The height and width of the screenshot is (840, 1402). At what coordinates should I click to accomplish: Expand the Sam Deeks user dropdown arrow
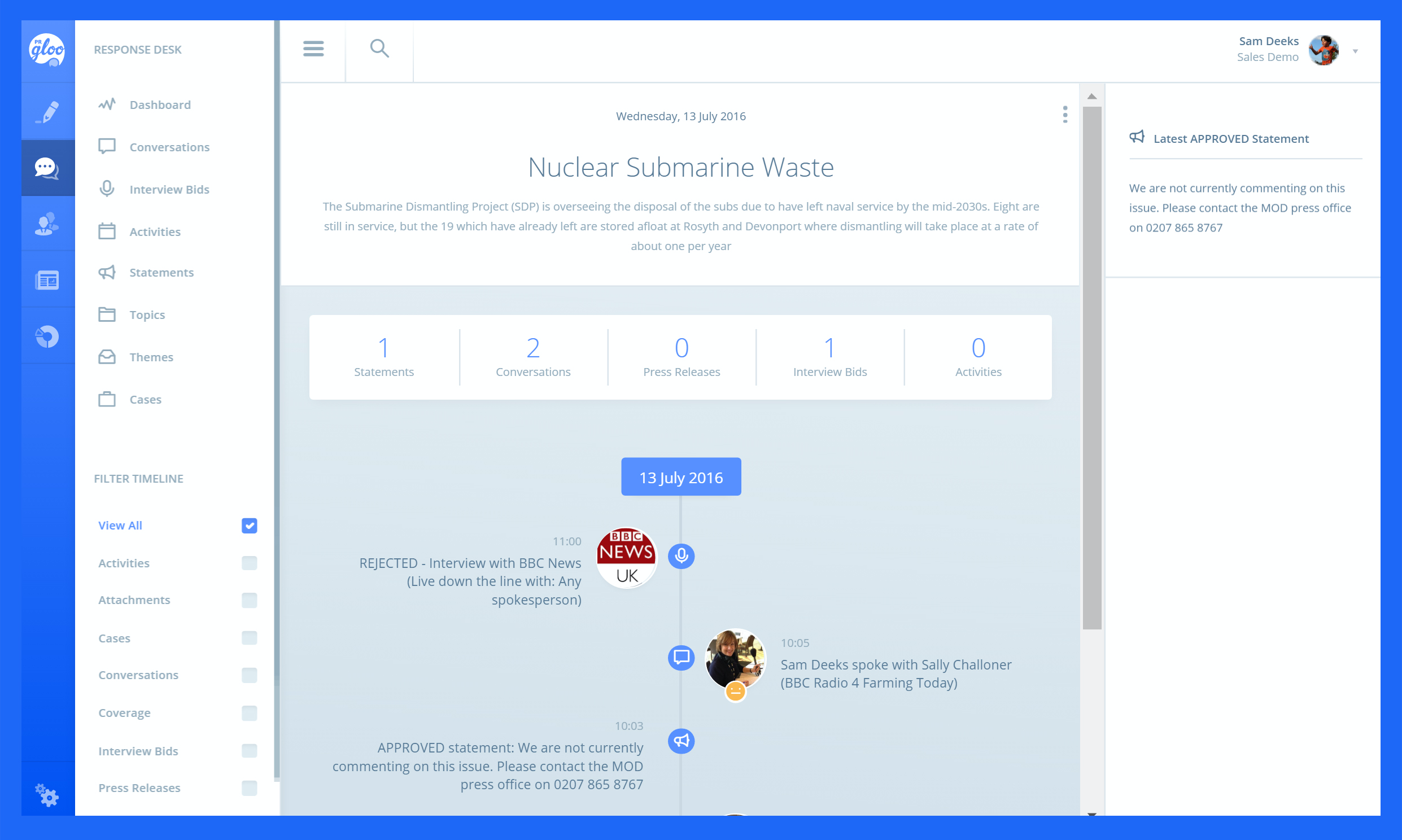click(x=1356, y=51)
